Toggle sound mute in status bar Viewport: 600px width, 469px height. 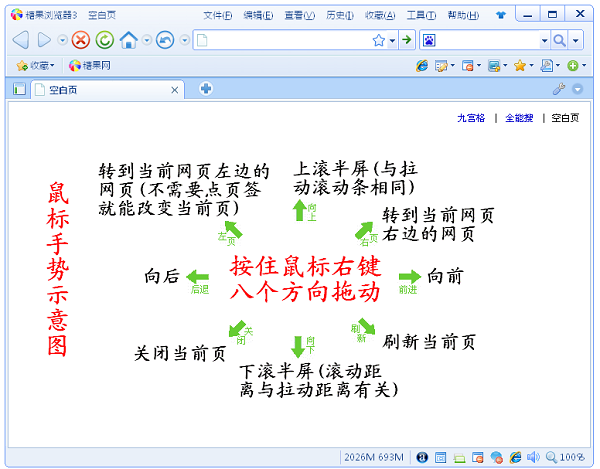532,457
